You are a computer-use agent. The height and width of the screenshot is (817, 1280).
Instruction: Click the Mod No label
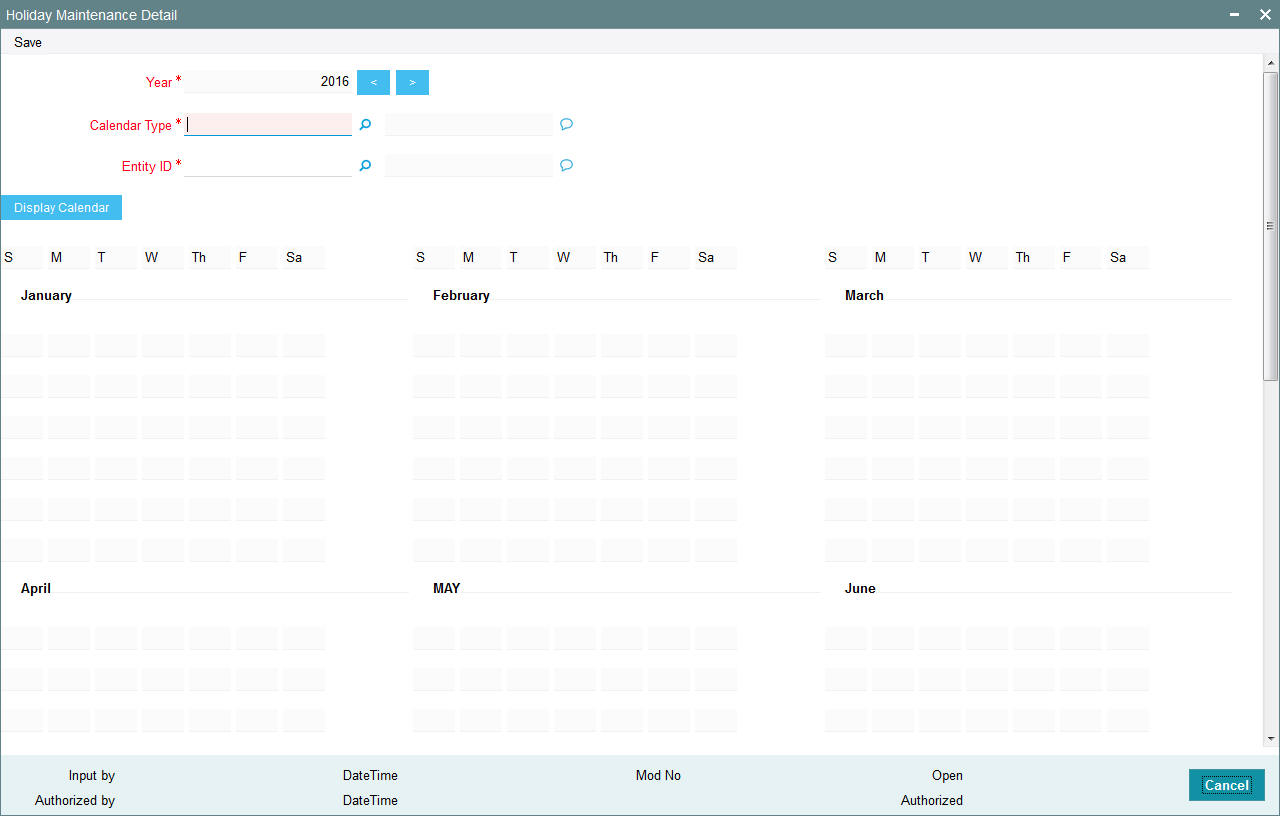[x=658, y=776]
